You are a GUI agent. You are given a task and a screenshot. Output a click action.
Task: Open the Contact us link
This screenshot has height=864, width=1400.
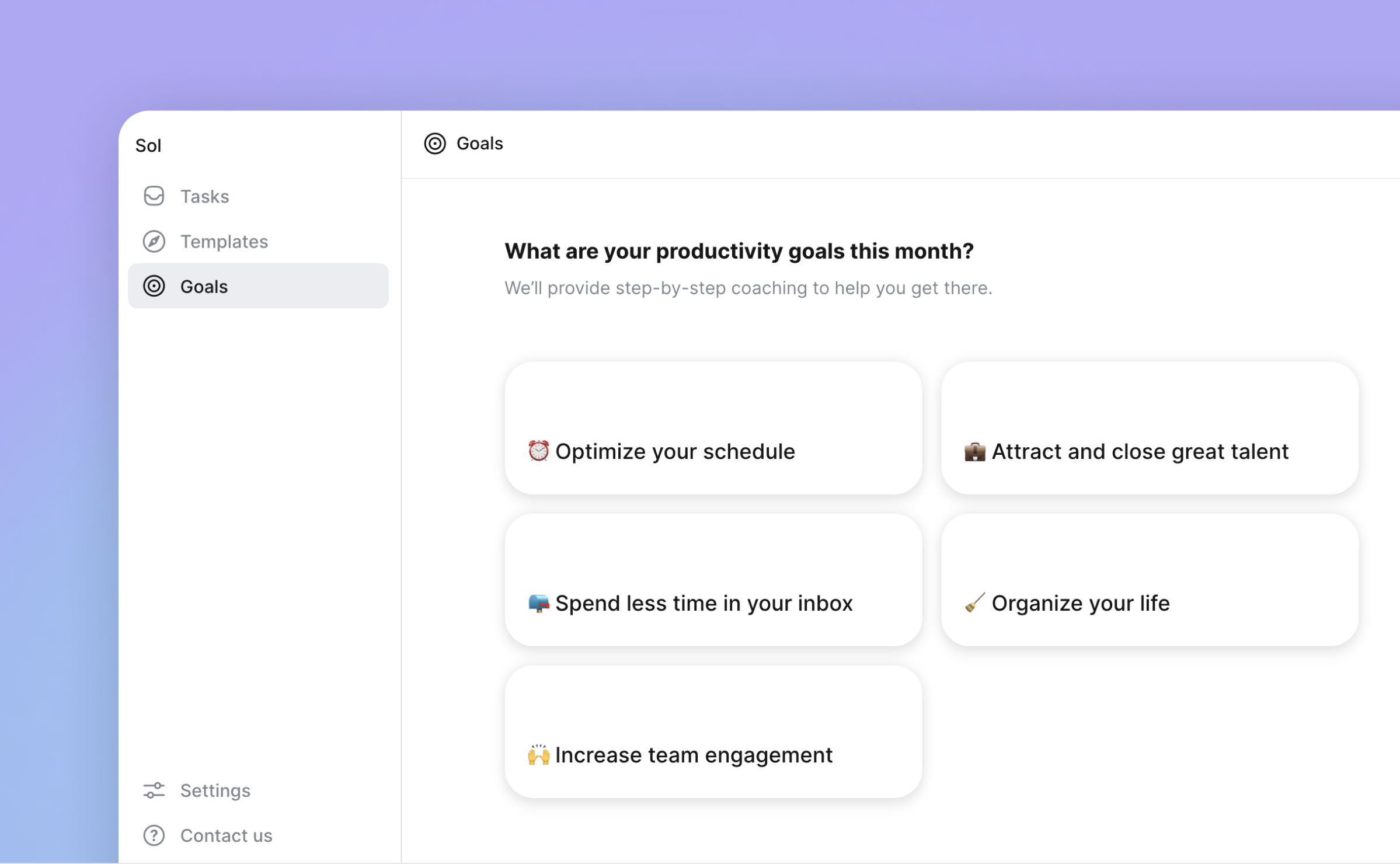point(226,835)
